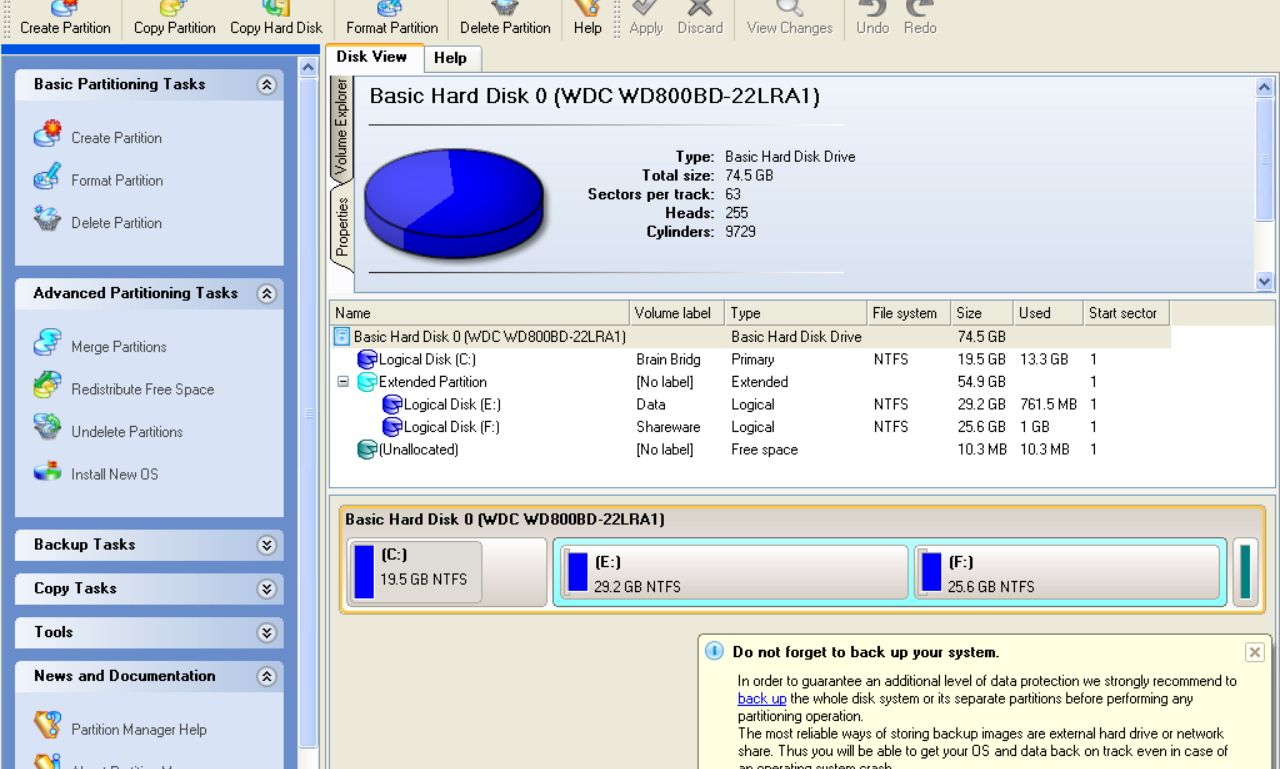Sort by the Used column header
This screenshot has height=769, width=1280.
pyautogui.click(x=1048, y=313)
